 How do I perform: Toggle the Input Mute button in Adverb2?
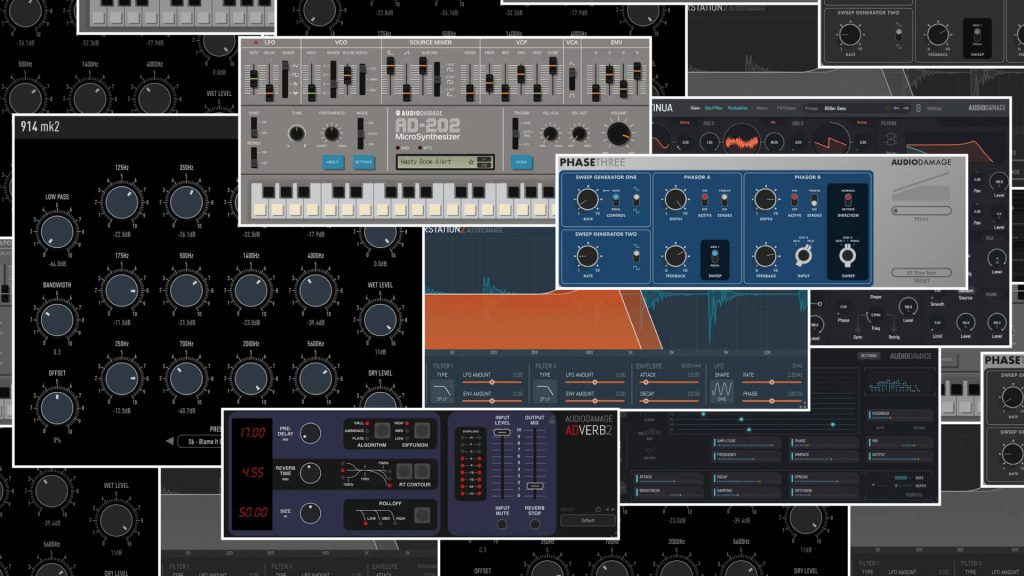502,524
